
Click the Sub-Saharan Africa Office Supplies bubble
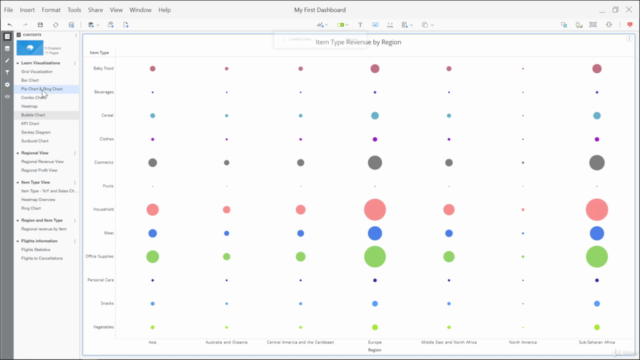tap(597, 257)
